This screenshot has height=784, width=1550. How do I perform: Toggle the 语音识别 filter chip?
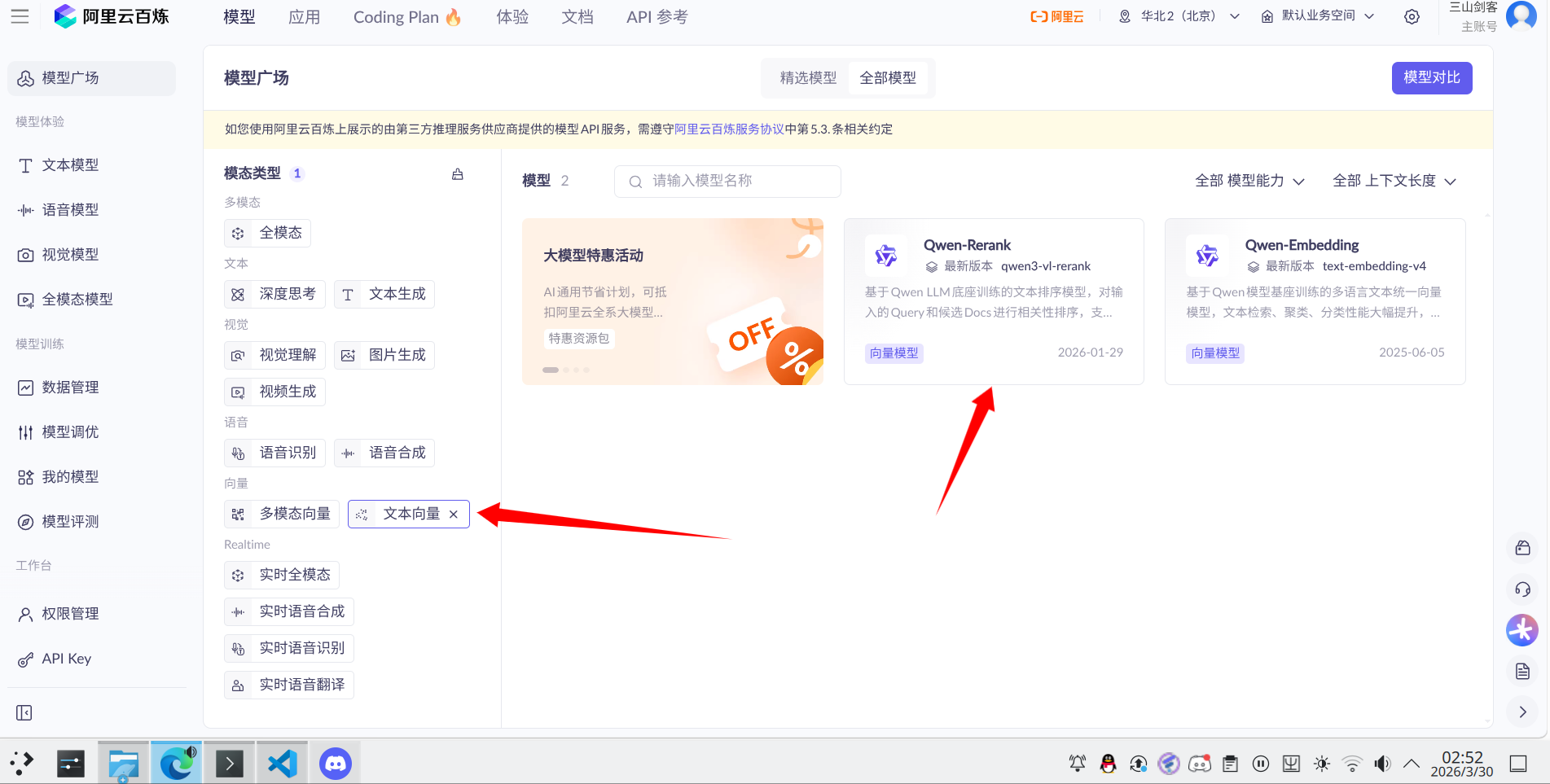tap(274, 453)
